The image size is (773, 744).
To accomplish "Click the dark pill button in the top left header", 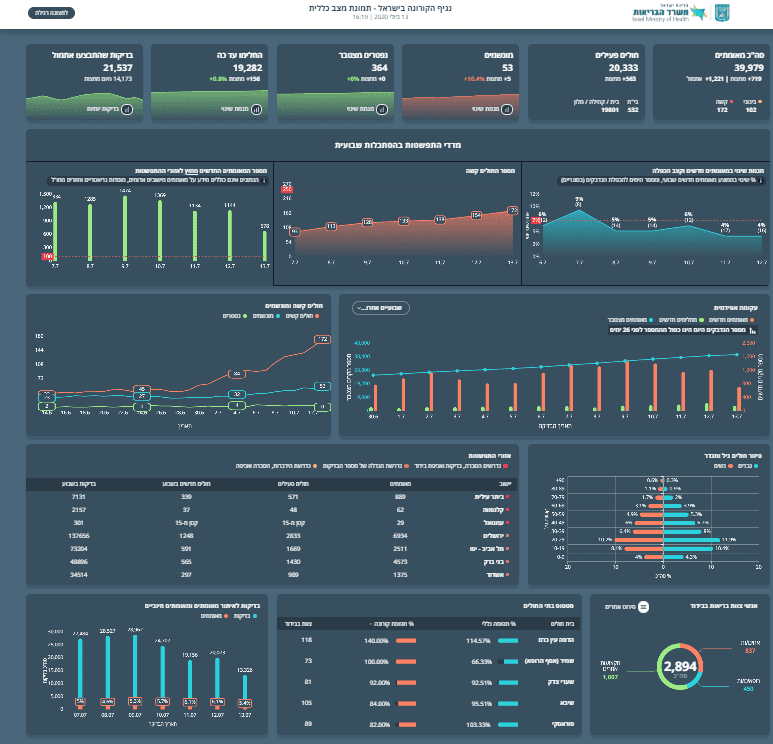I will [x=51, y=13].
